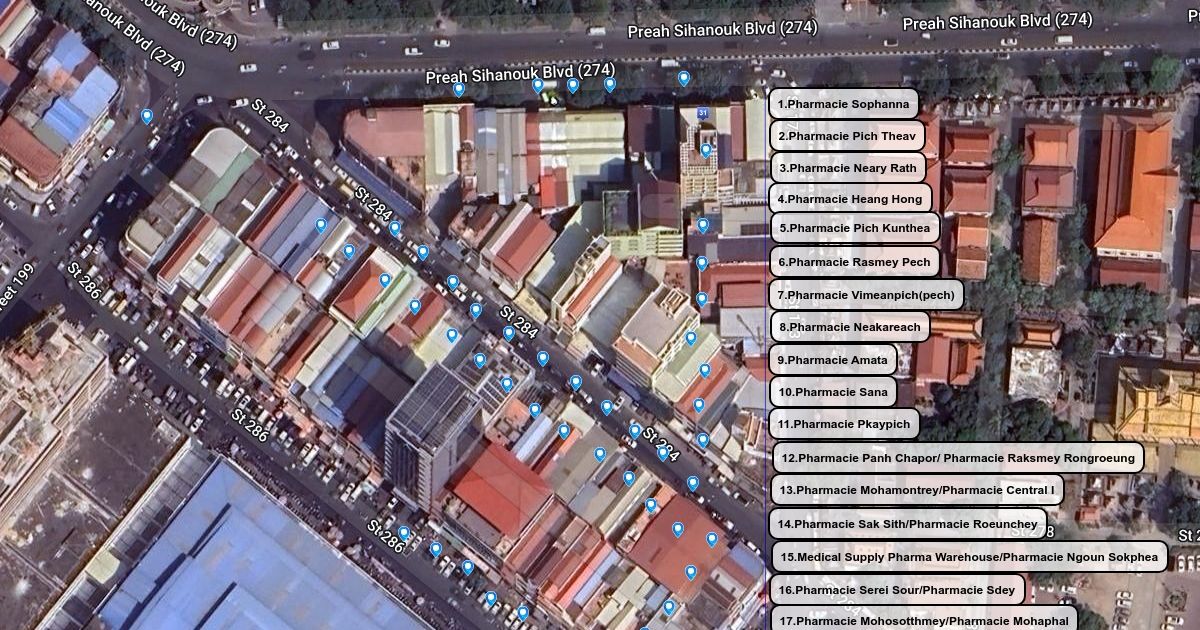Click the isolated pin west of St 284 intersection
1200x630 pixels.
[147, 117]
